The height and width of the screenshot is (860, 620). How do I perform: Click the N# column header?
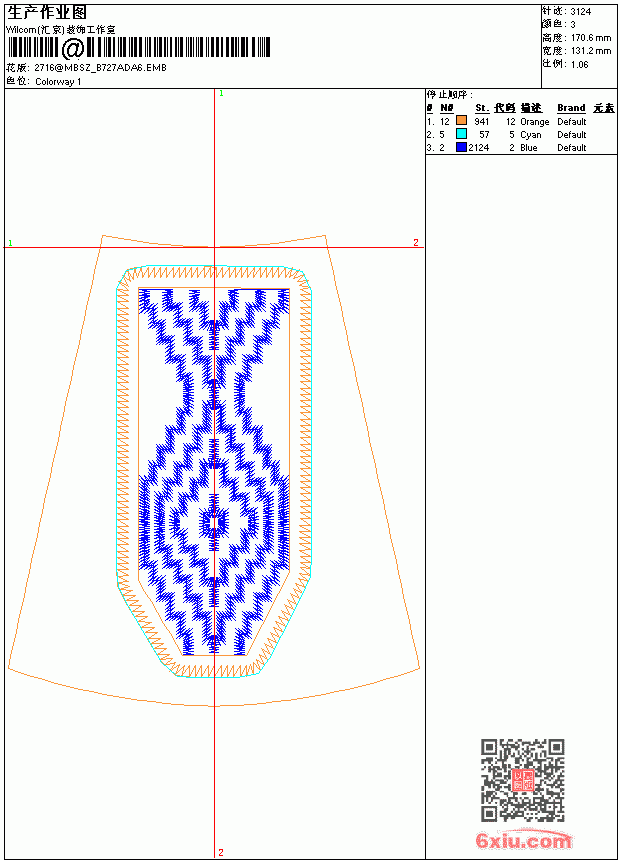[x=447, y=108]
